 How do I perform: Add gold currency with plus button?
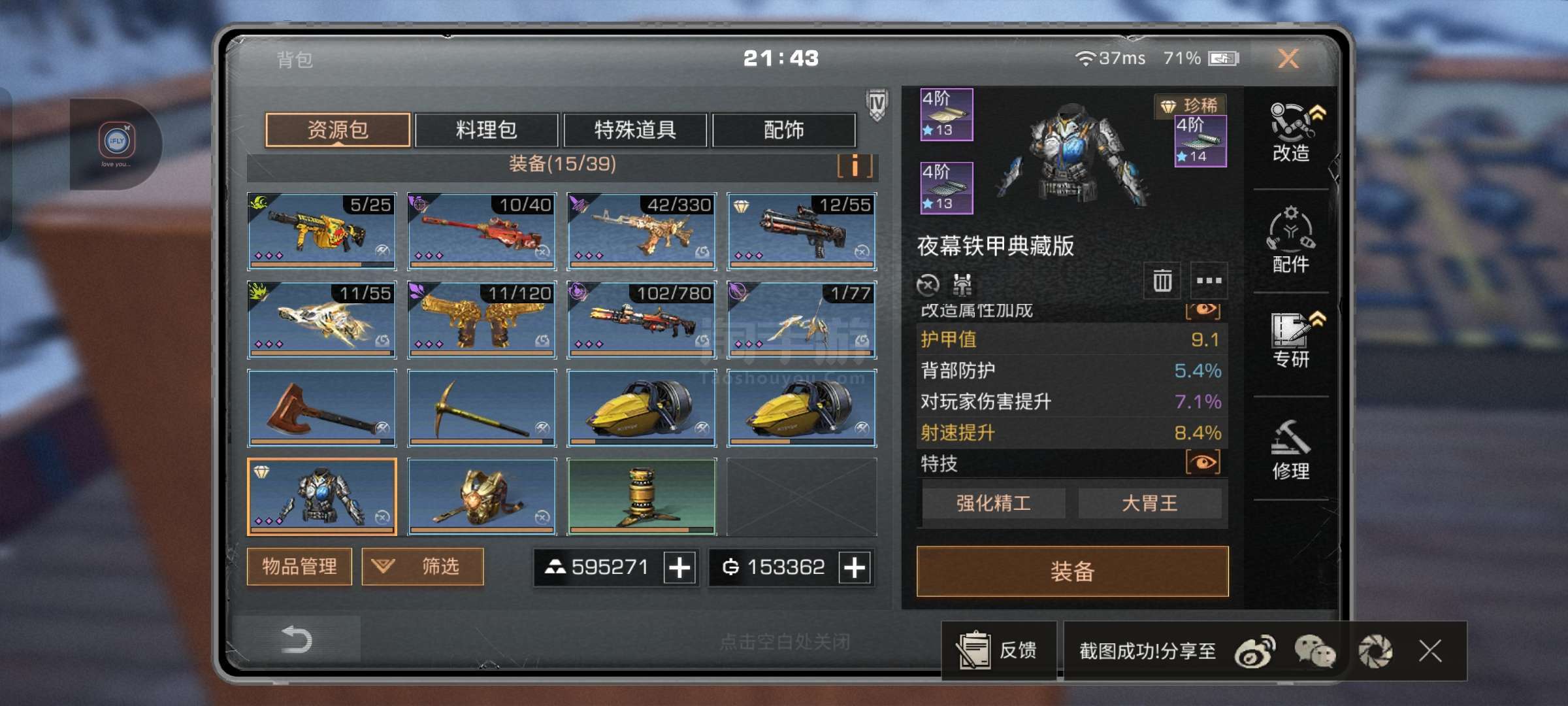(855, 567)
